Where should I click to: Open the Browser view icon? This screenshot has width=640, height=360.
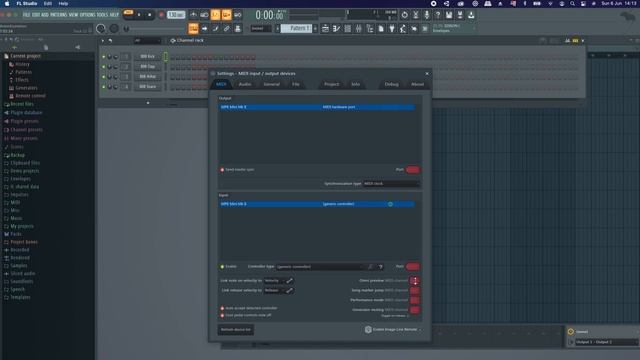pyautogui.click(x=369, y=29)
